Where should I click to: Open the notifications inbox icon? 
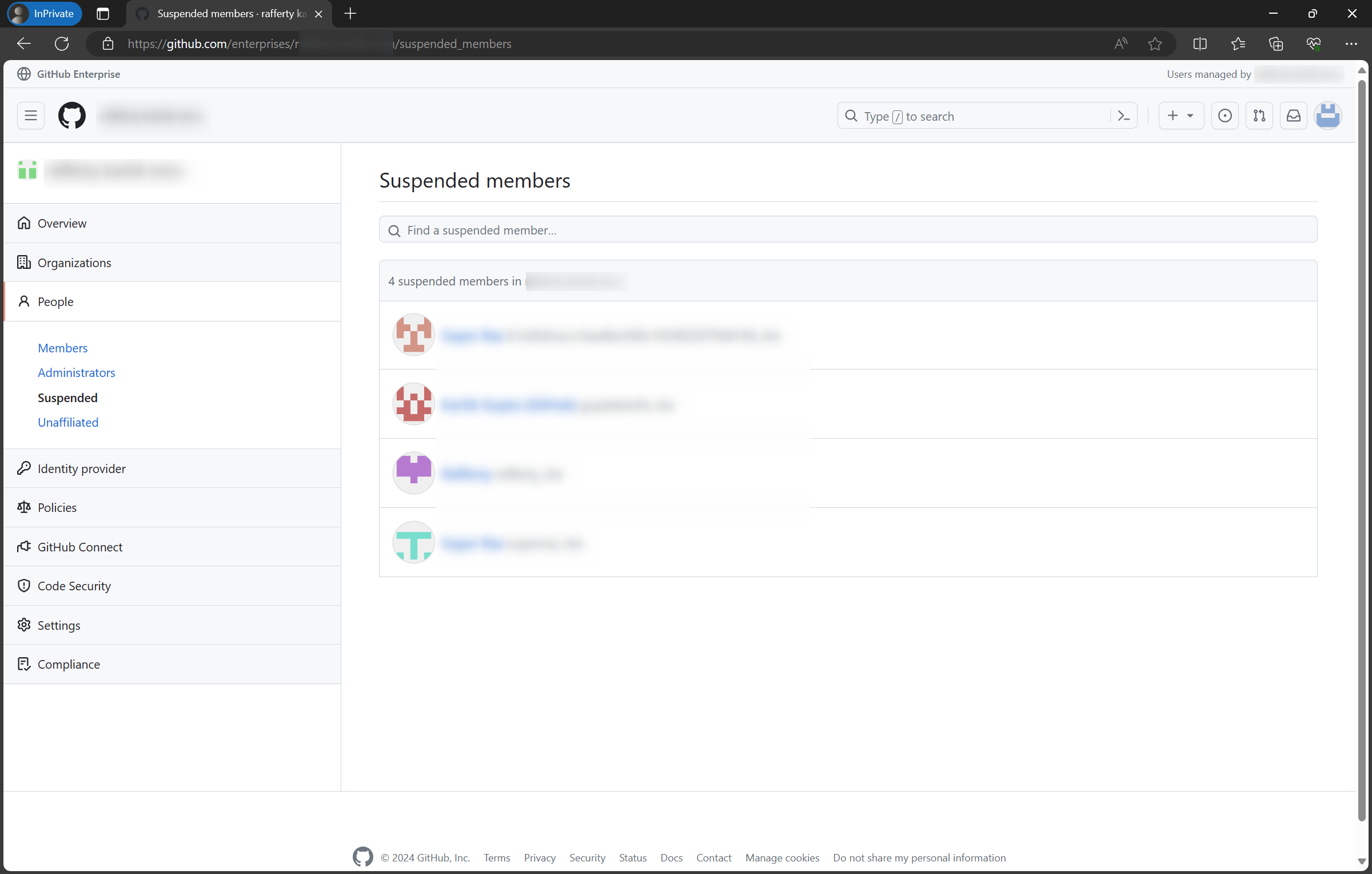(1293, 116)
